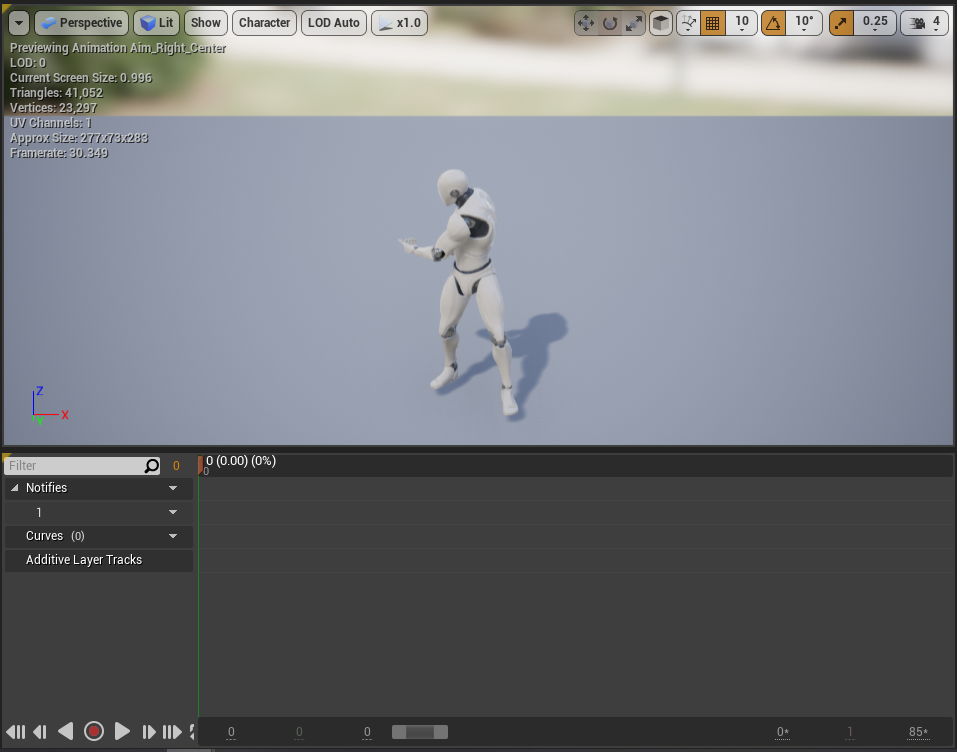Open the Perspective view mode menu

pyautogui.click(x=82, y=23)
